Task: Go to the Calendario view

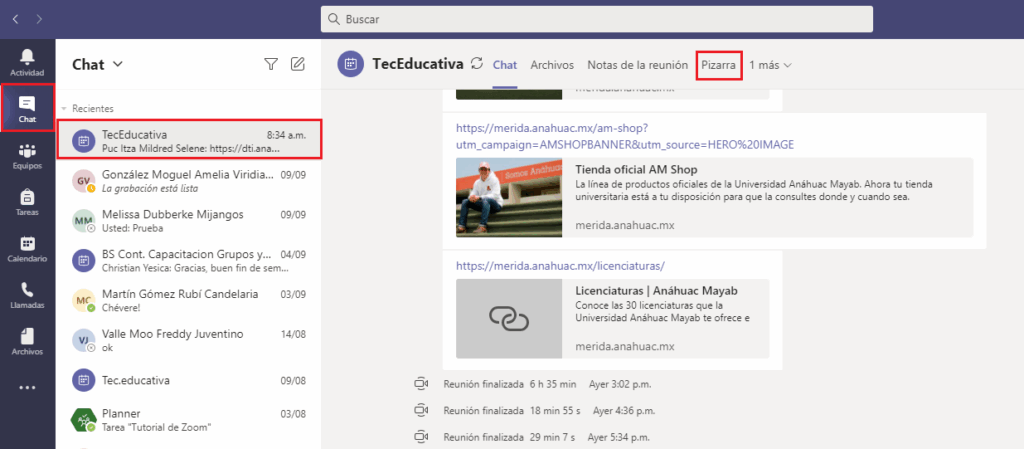Action: pos(27,249)
